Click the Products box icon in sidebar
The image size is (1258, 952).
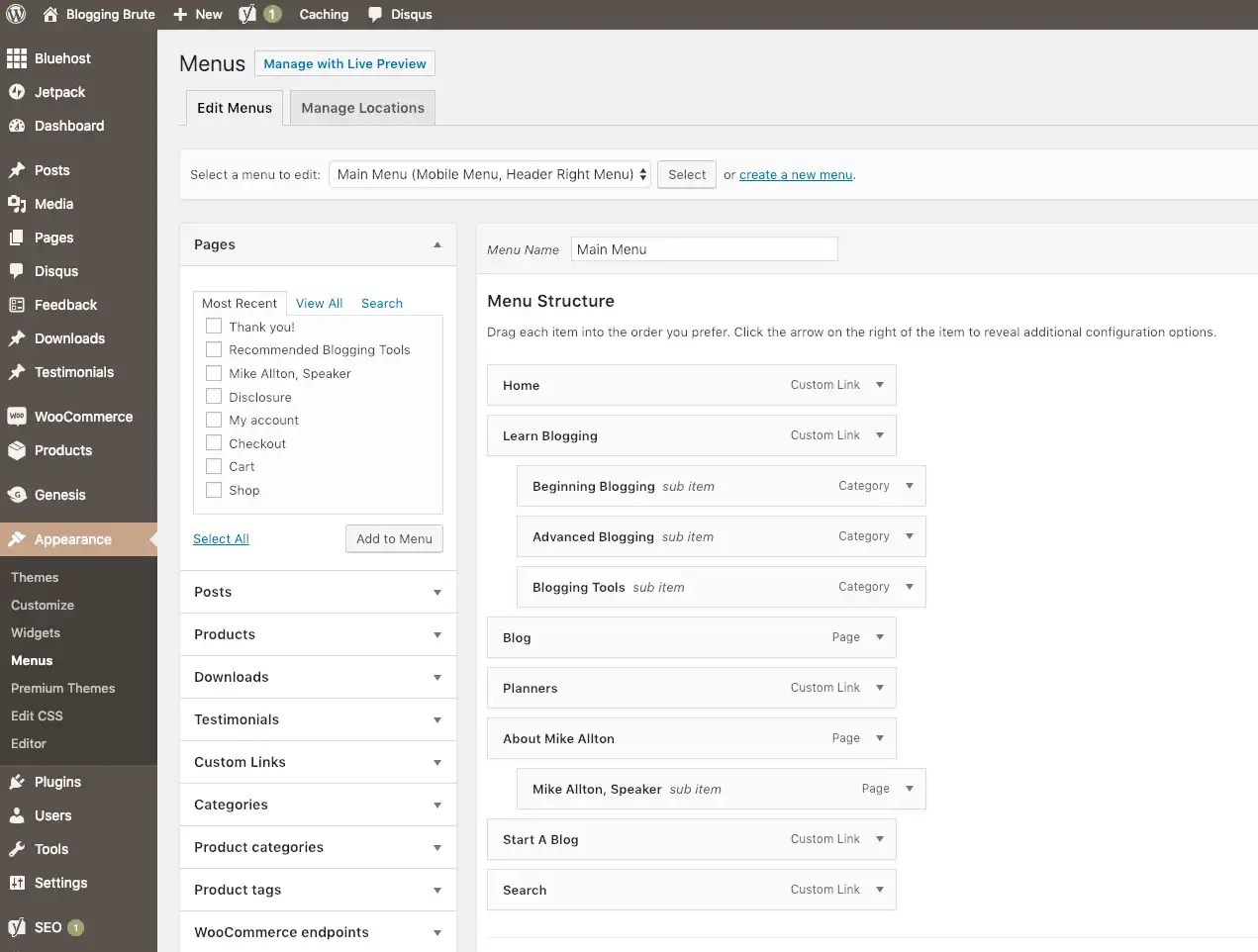[17, 450]
